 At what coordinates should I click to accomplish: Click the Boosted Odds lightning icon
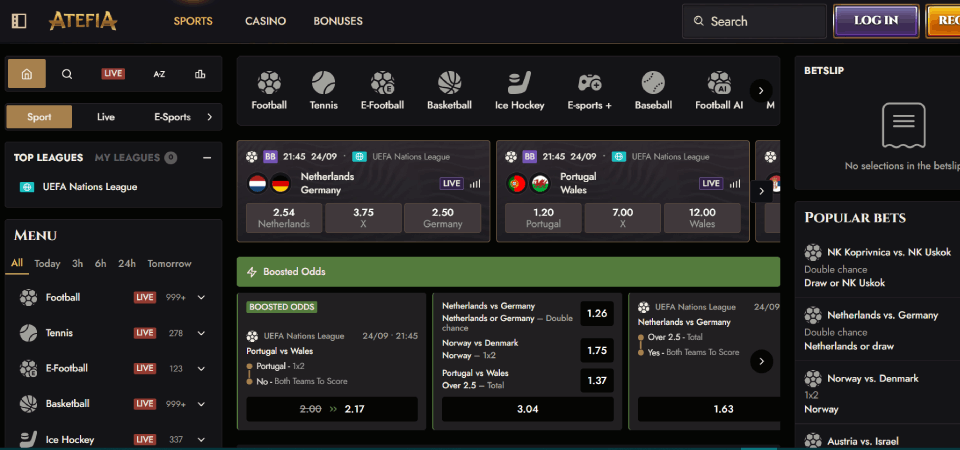pos(251,272)
